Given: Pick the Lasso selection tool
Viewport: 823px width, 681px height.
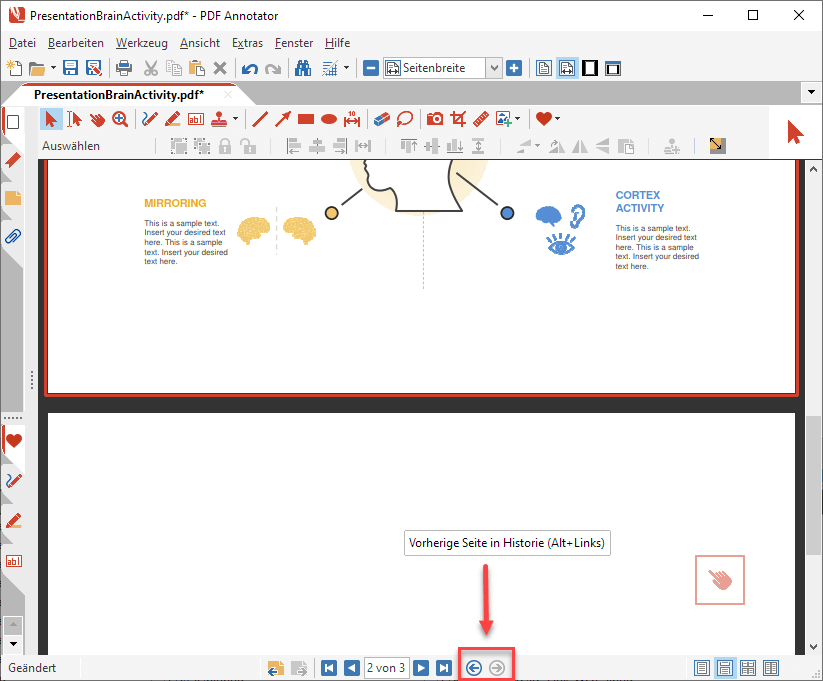Looking at the screenshot, I should coord(405,119).
